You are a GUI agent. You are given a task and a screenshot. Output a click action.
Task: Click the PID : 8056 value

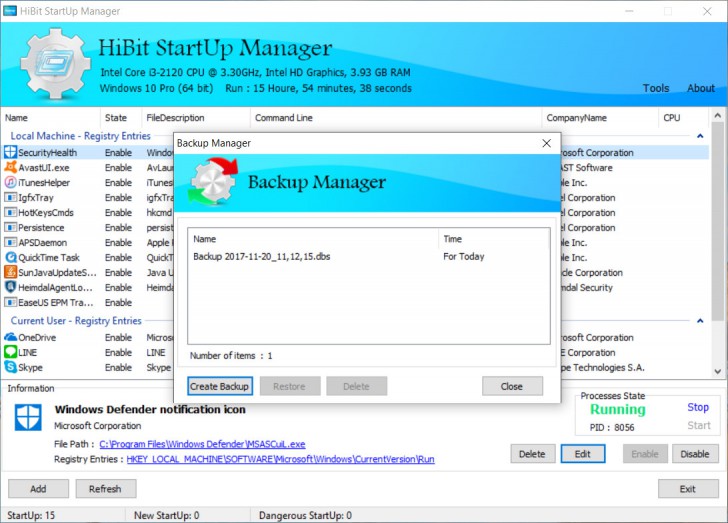click(612, 427)
